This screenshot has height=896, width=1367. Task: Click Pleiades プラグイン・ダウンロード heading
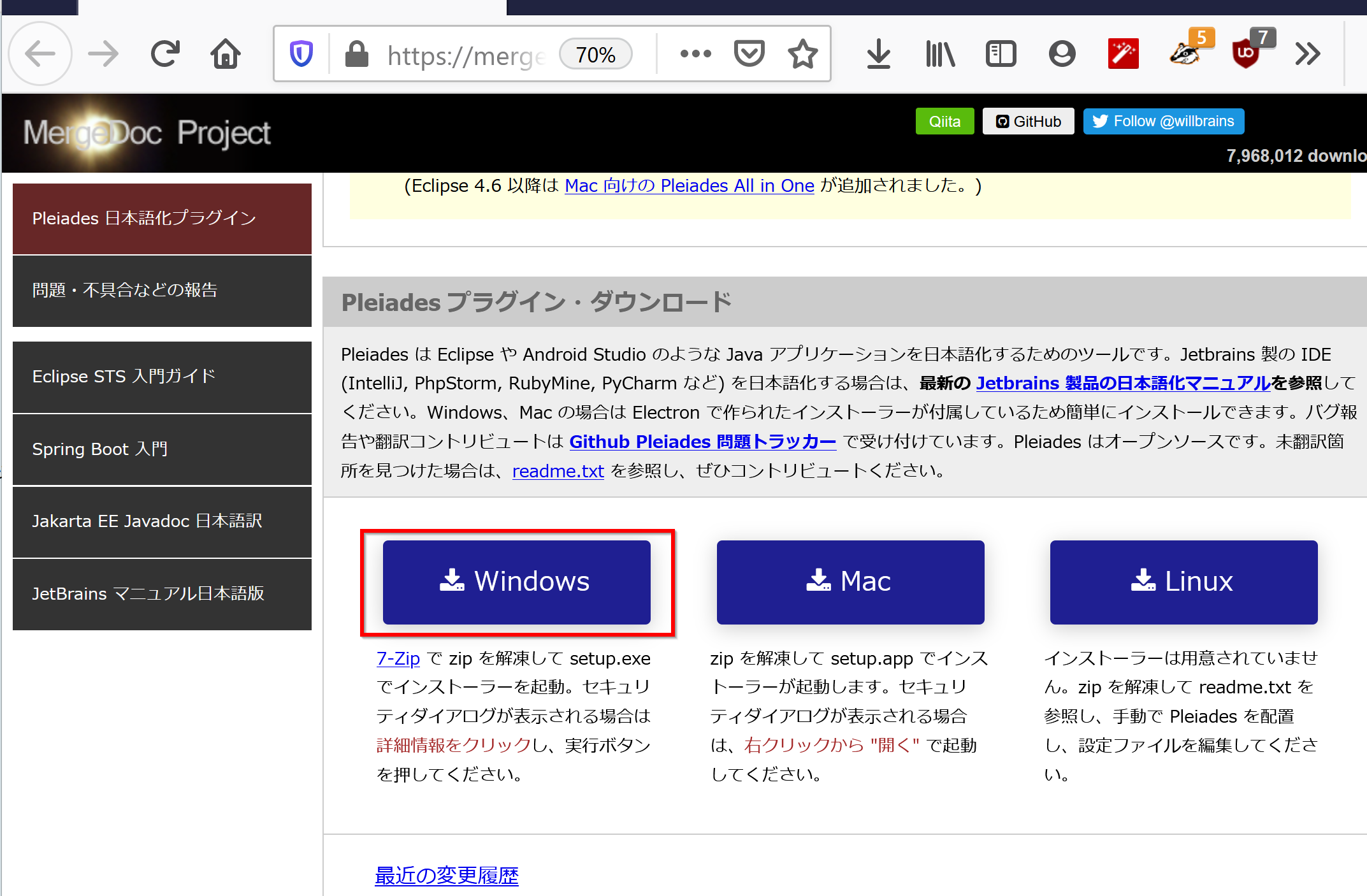(536, 302)
